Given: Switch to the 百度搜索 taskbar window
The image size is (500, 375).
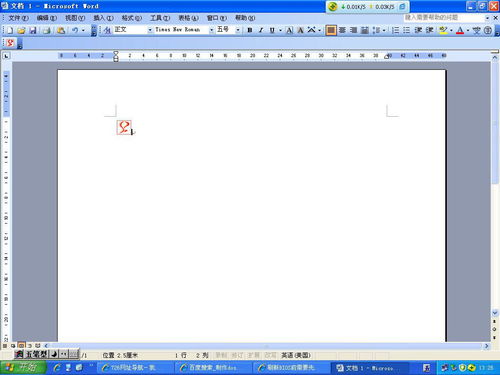Looking at the screenshot, I should tap(213, 368).
